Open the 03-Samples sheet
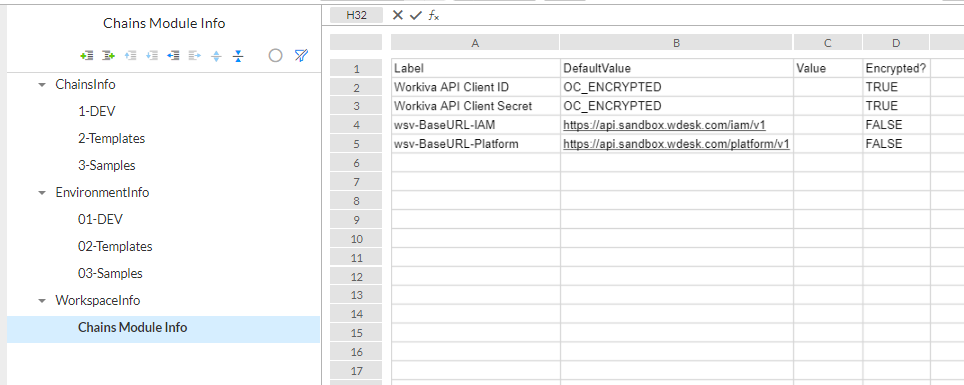 pos(110,274)
